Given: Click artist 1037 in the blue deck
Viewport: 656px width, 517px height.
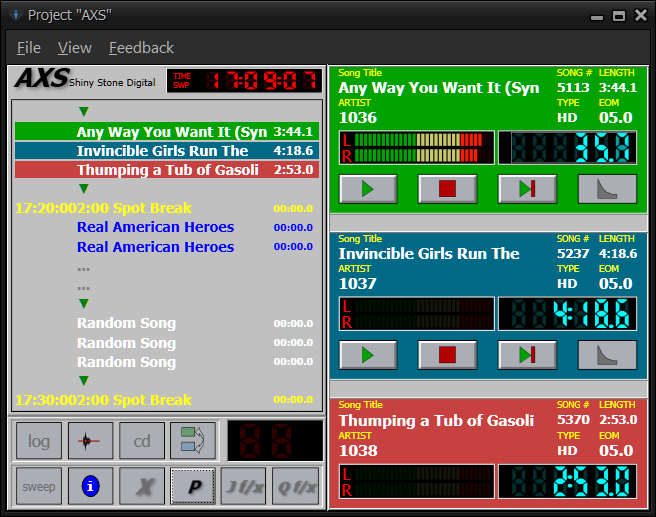Looking at the screenshot, I should coord(358,284).
